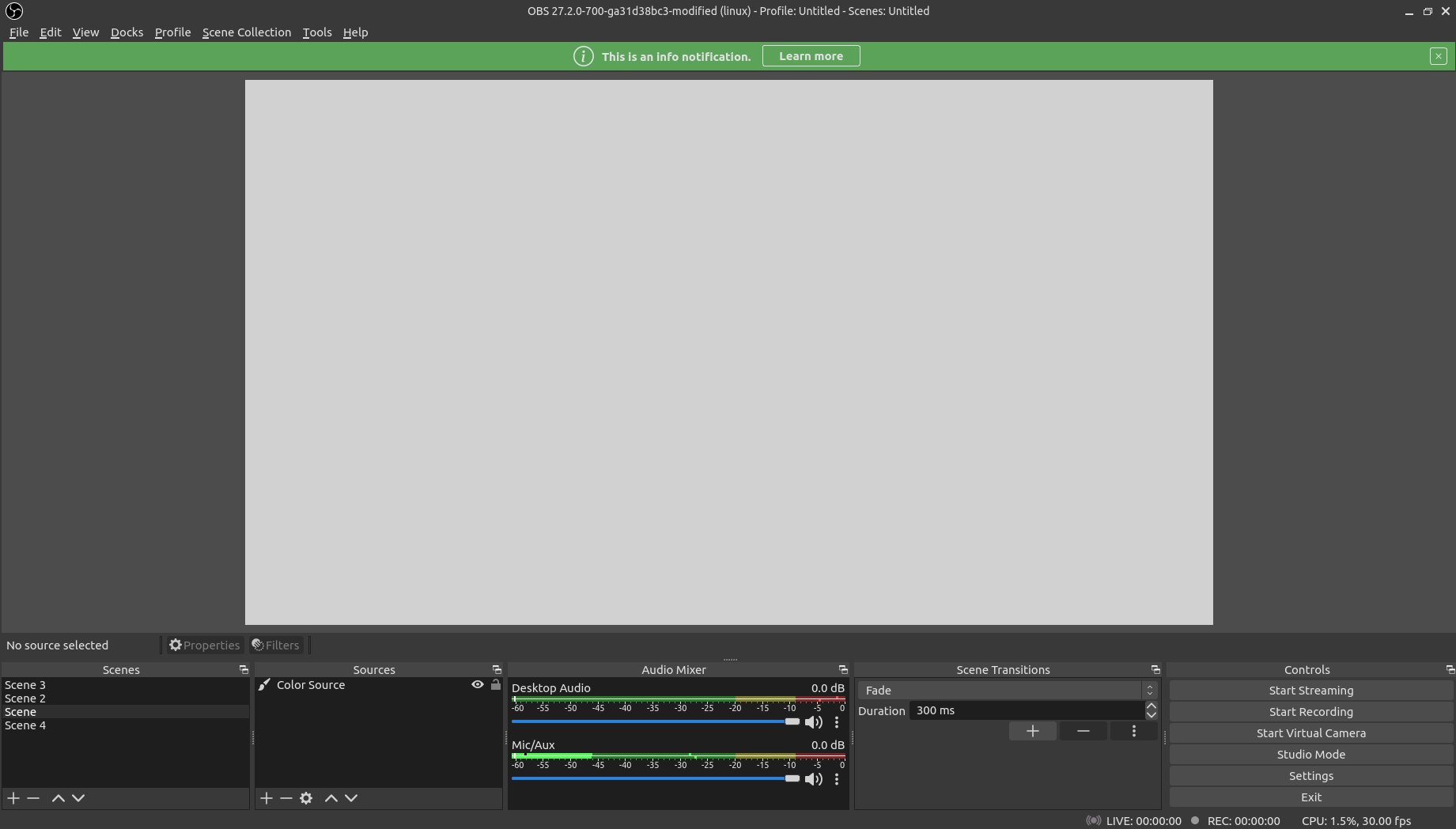
Task: Select Scene 3 in the Scenes list
Action: (x=25, y=684)
